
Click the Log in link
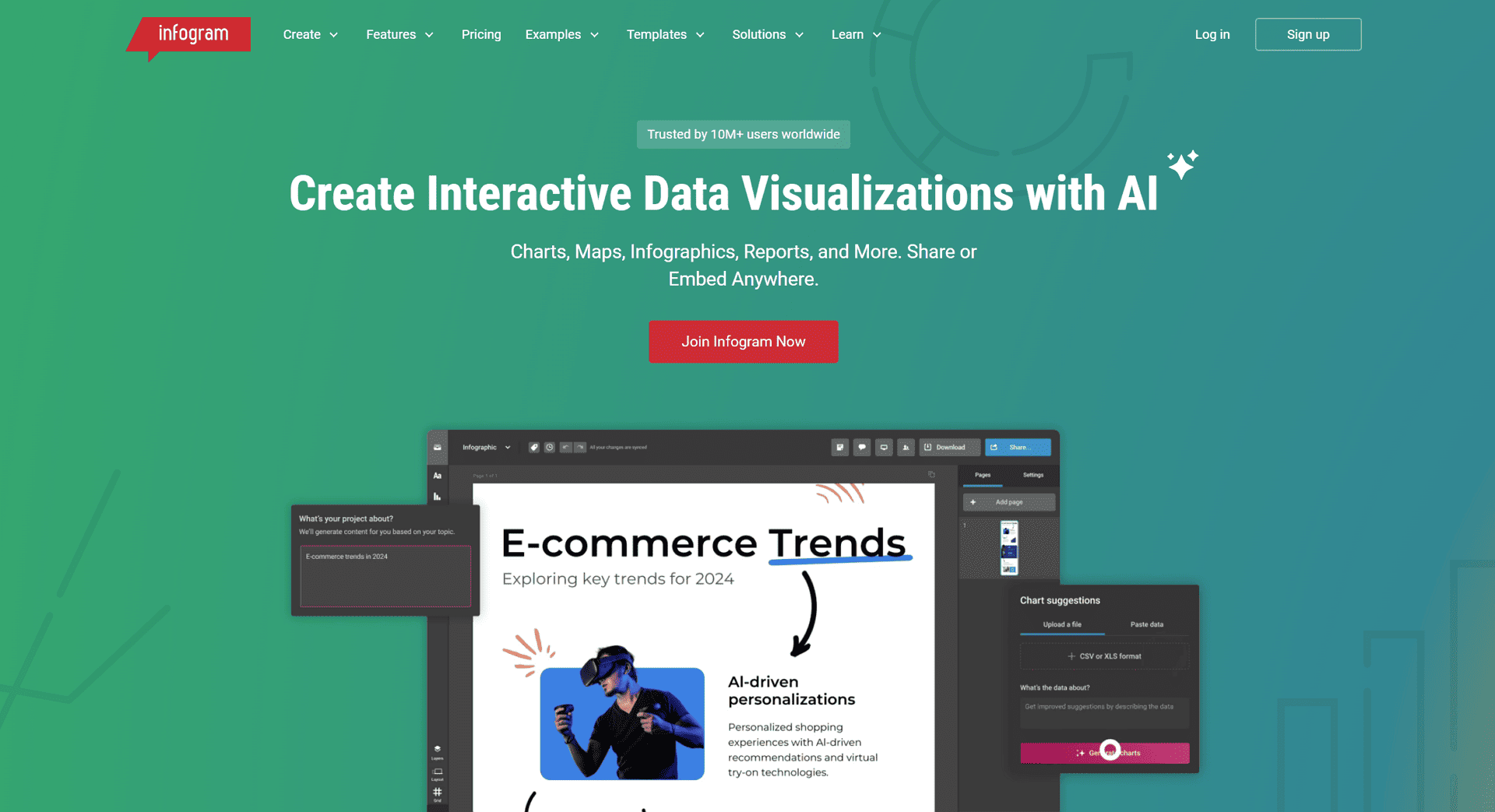[1212, 34]
